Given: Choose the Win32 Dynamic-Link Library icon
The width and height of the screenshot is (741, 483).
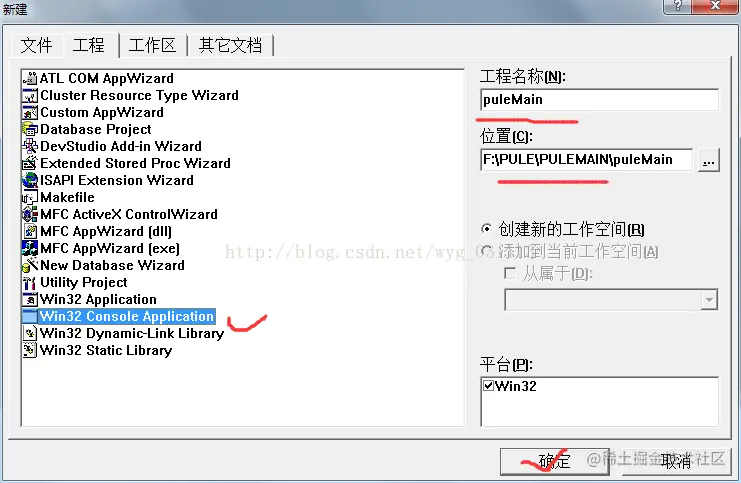Looking at the screenshot, I should (30, 333).
